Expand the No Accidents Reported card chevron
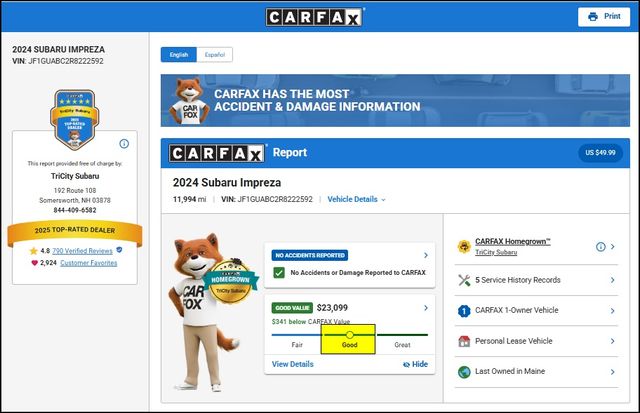This screenshot has width=640, height=413. coord(426,255)
